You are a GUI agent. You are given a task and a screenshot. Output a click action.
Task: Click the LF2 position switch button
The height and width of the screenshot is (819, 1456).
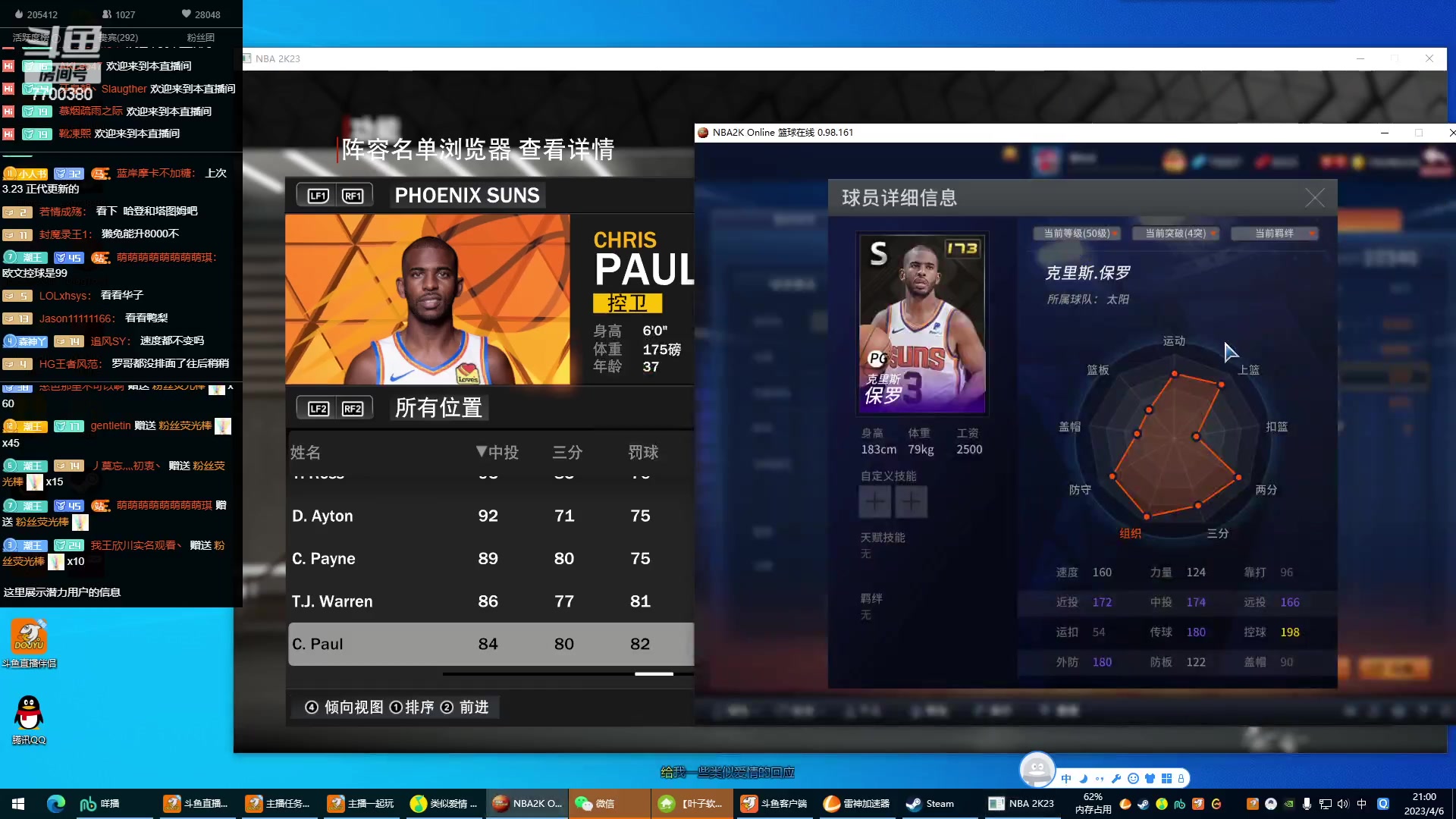coord(318,409)
